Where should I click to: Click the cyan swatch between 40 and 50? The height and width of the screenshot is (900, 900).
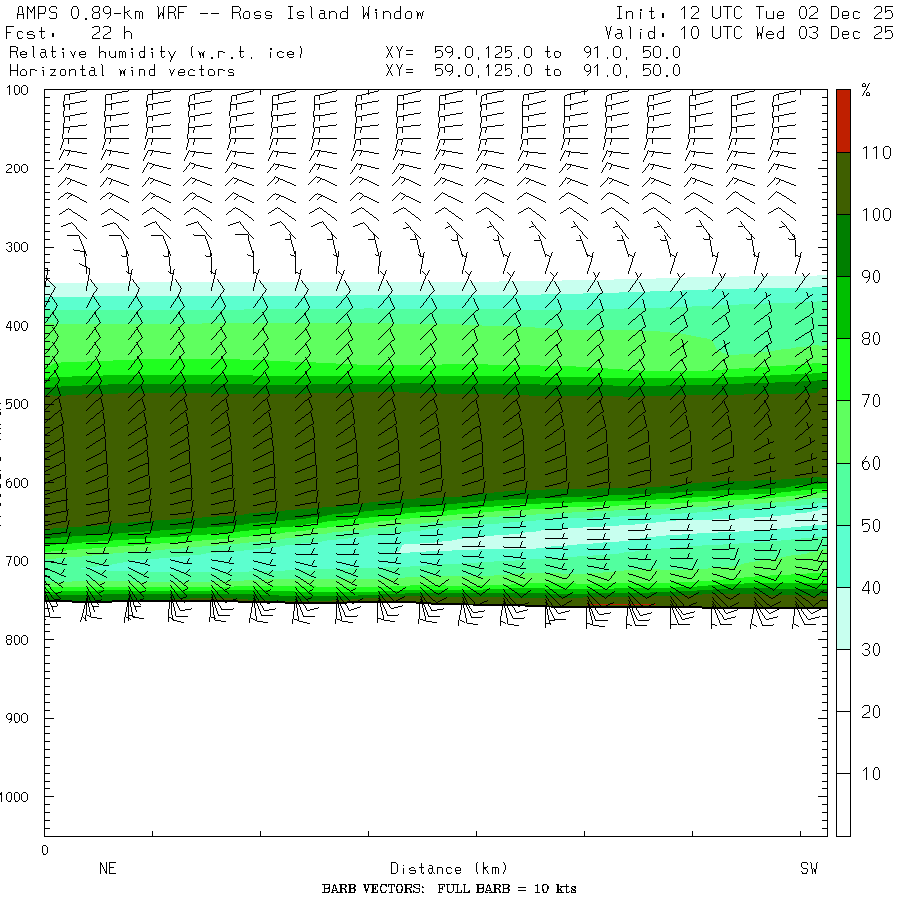tap(843, 556)
